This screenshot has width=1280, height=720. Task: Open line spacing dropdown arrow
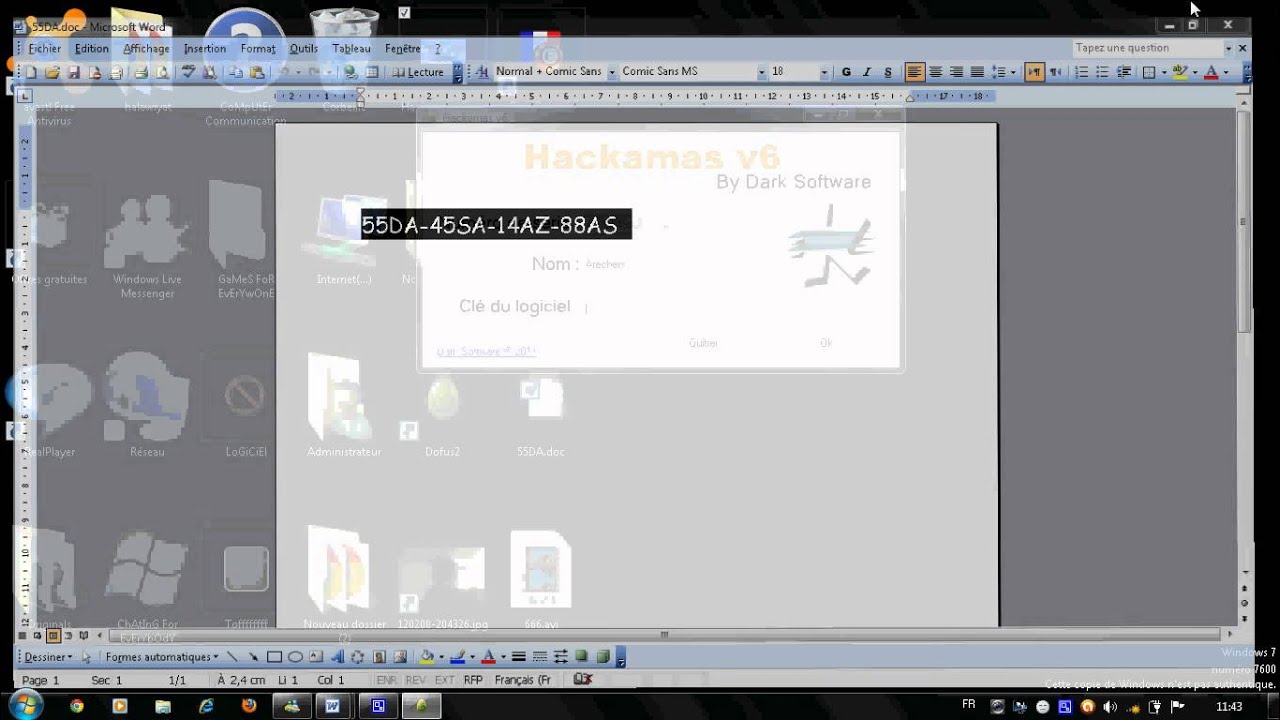(1013, 72)
